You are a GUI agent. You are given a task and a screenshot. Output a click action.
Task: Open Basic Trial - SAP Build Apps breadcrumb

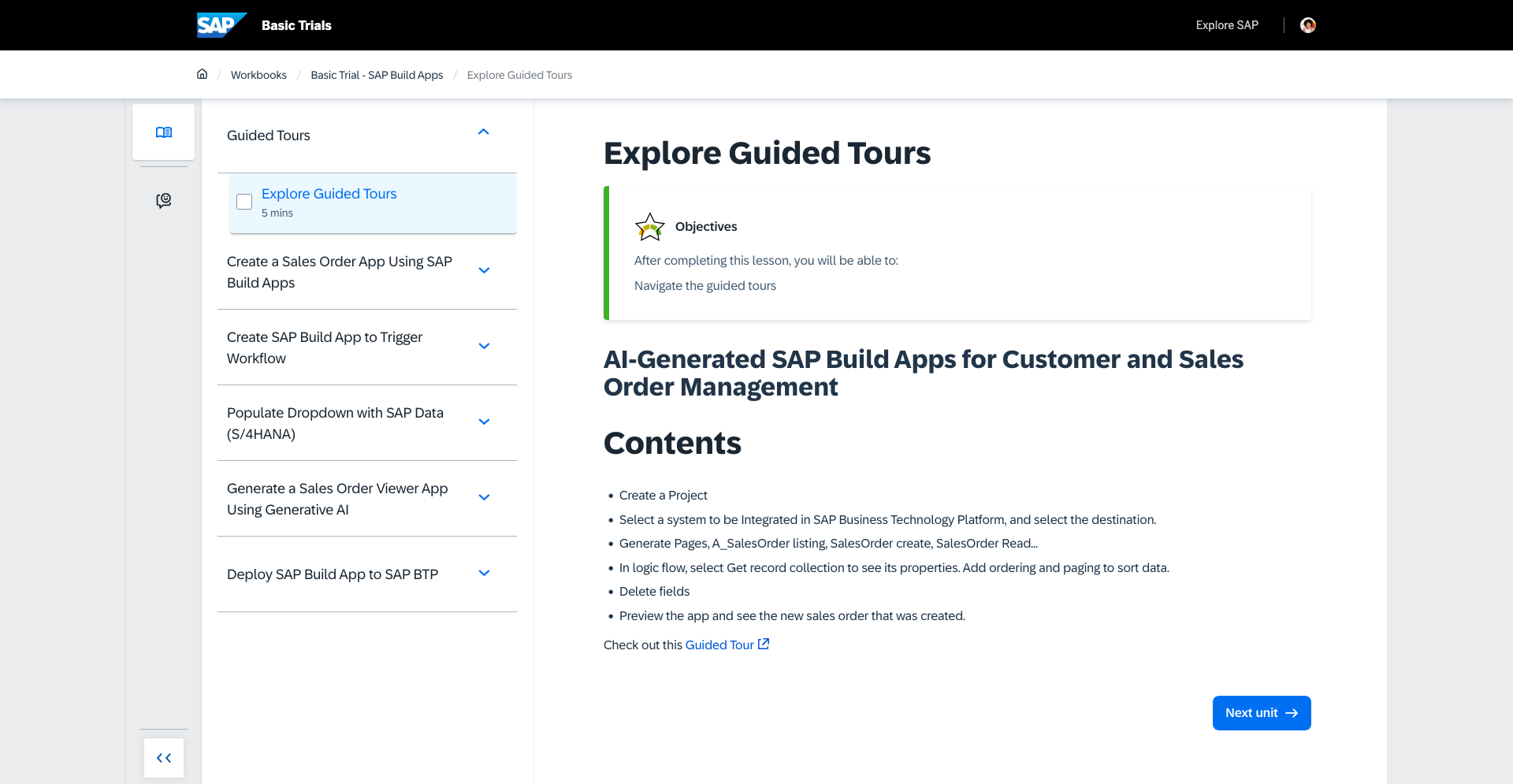tap(377, 75)
